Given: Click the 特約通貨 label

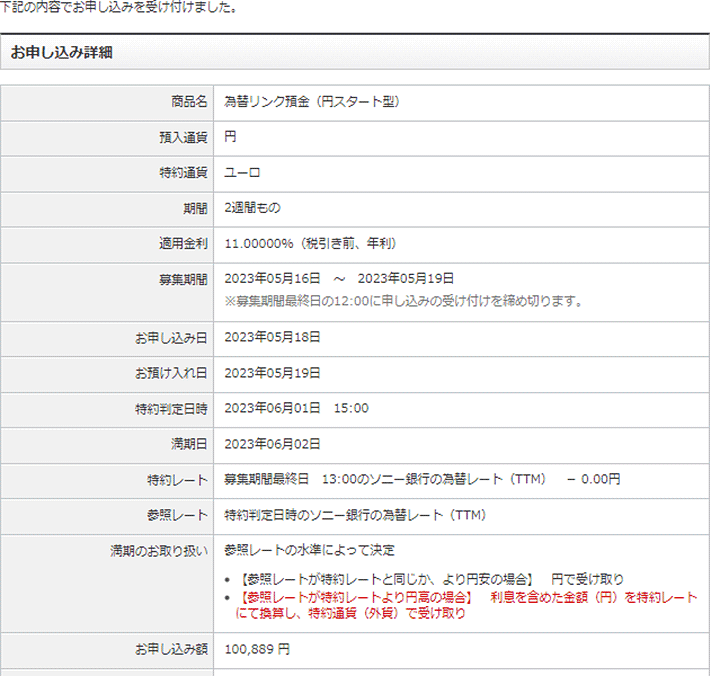Looking at the screenshot, I should pyautogui.click(x=183, y=173).
